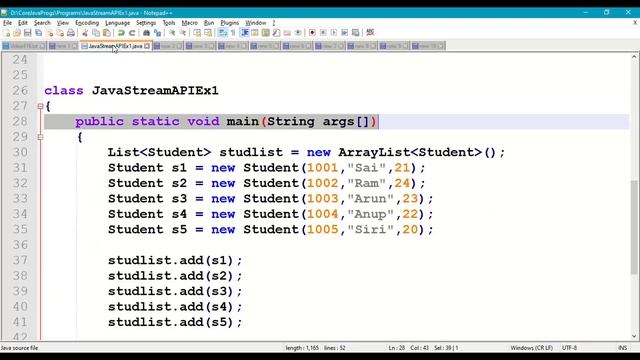Click the Stop Recording macro icon
The height and width of the screenshot is (360, 640).
point(323,33)
